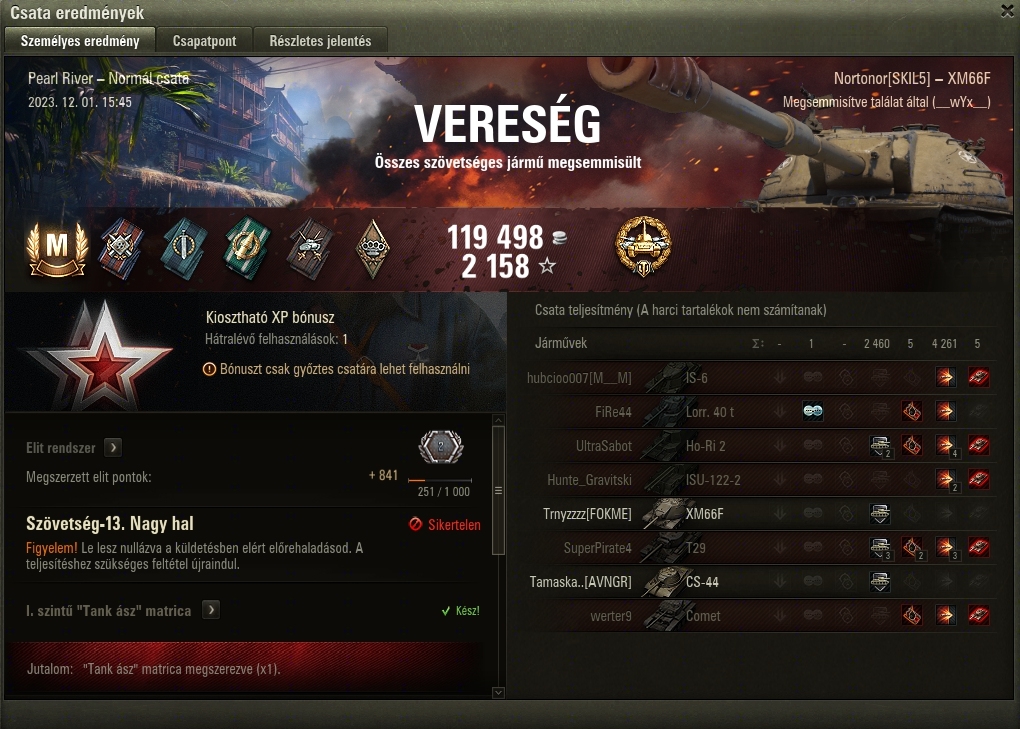
Task: Click the elite level 2 badge icon
Action: click(440, 447)
